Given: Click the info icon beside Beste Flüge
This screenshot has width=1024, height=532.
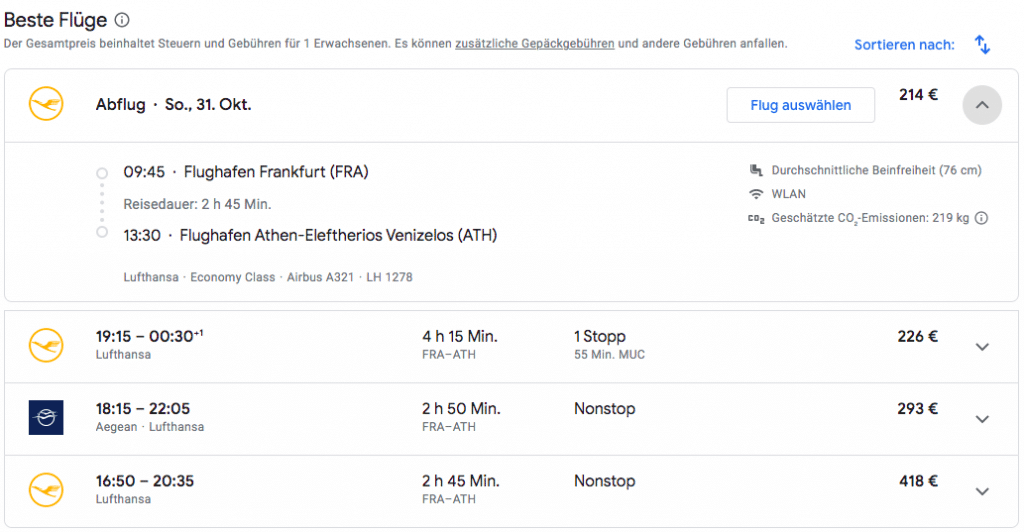Looking at the screenshot, I should 122,20.
